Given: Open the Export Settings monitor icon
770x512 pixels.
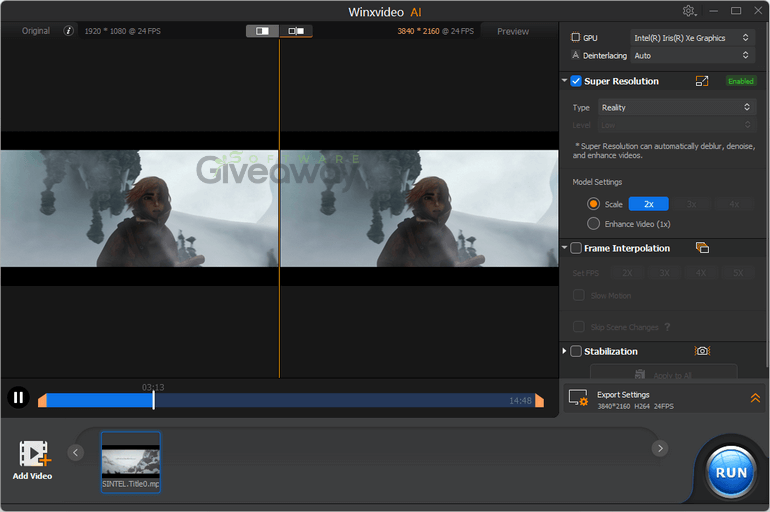Looking at the screenshot, I should point(578,398).
